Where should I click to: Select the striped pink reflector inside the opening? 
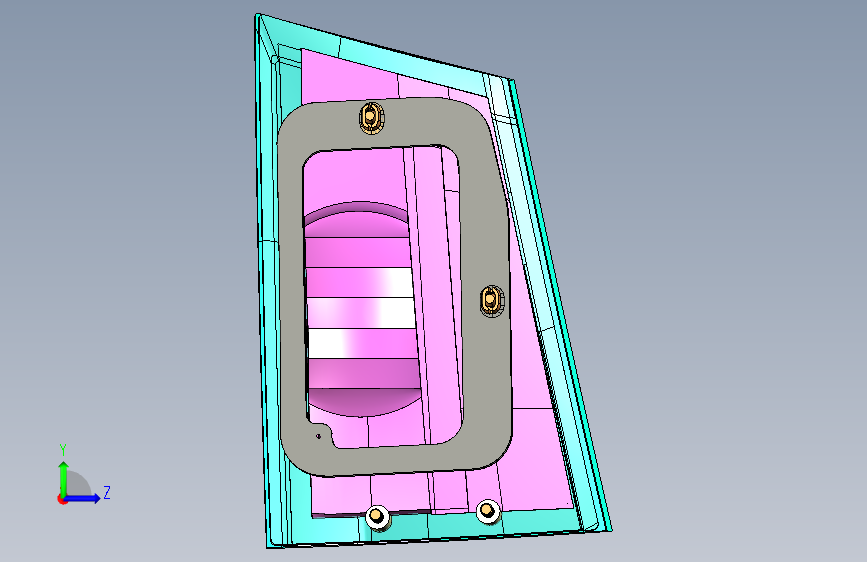point(362,310)
